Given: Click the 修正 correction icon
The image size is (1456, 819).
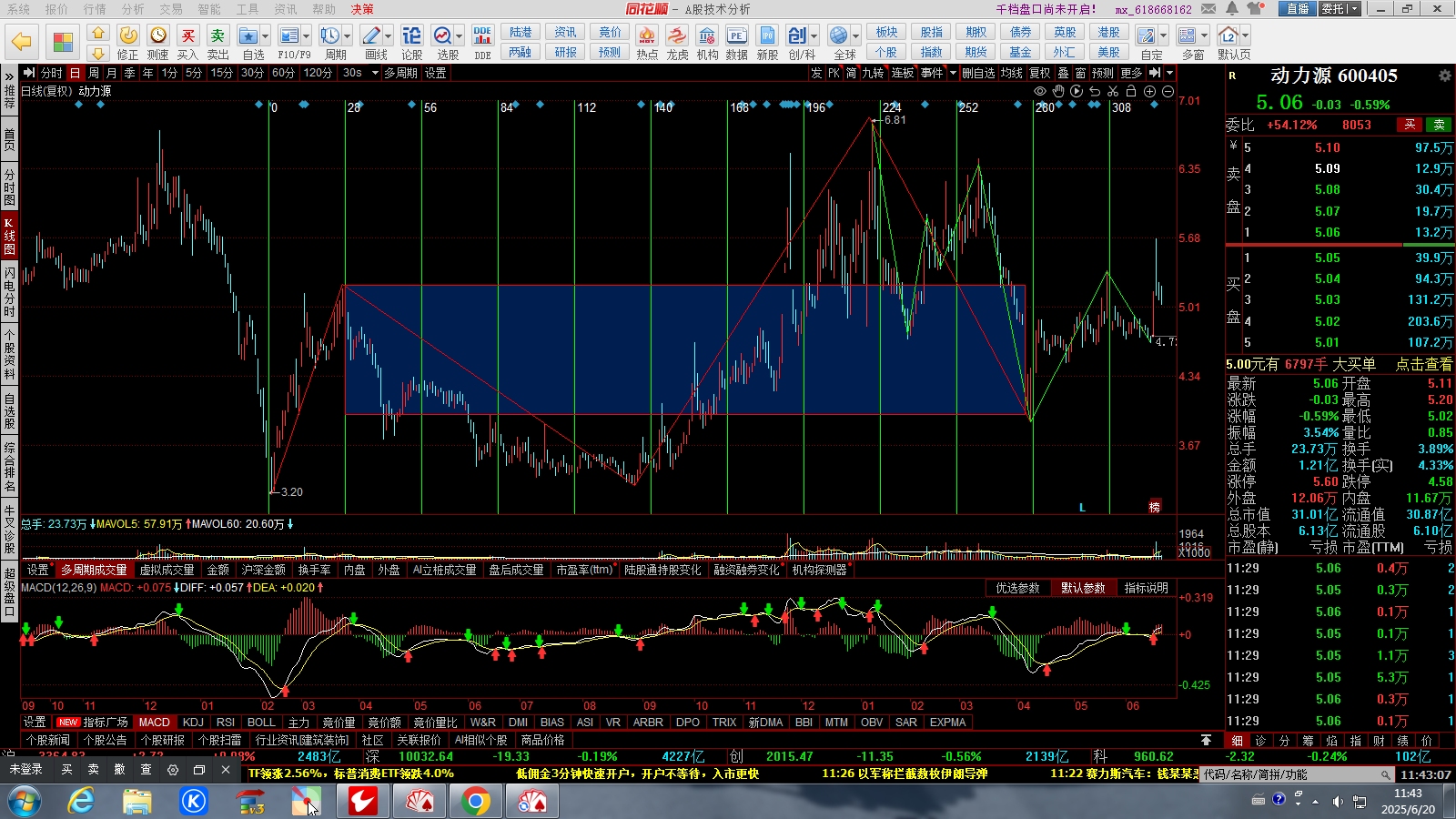Looking at the screenshot, I should tap(128, 35).
